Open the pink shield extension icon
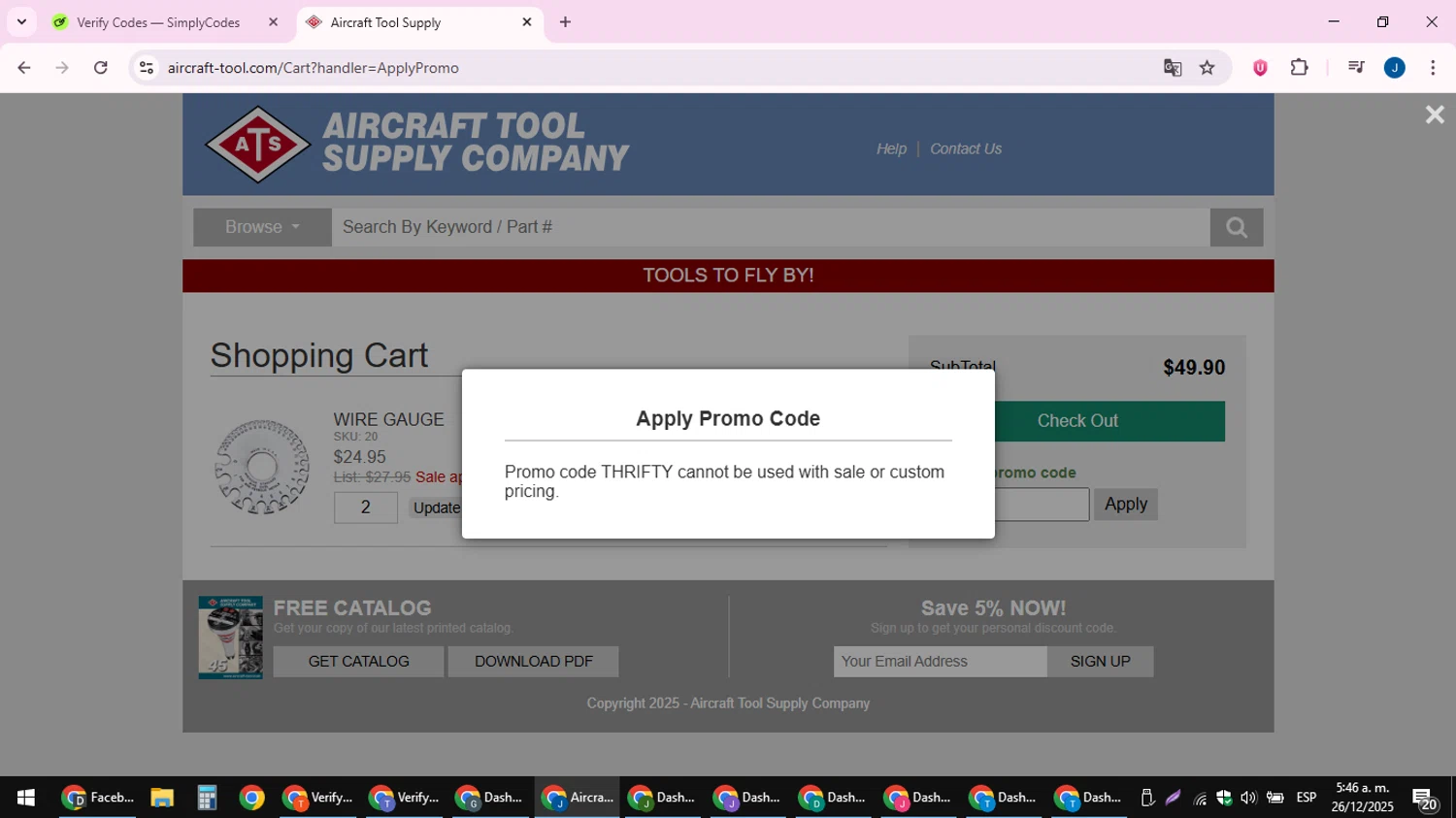 (1260, 68)
